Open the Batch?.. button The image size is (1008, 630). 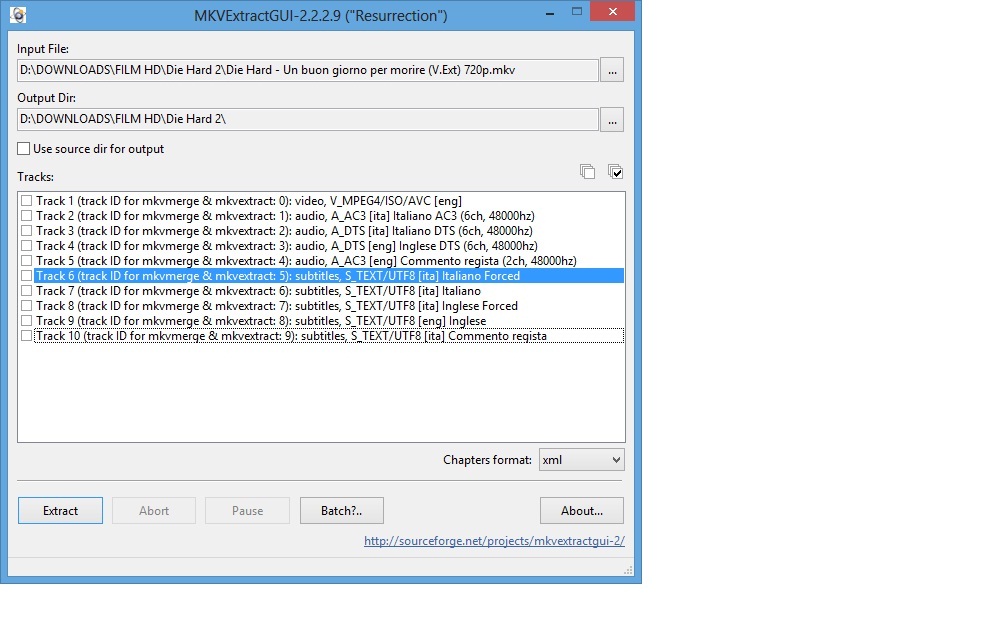click(341, 511)
